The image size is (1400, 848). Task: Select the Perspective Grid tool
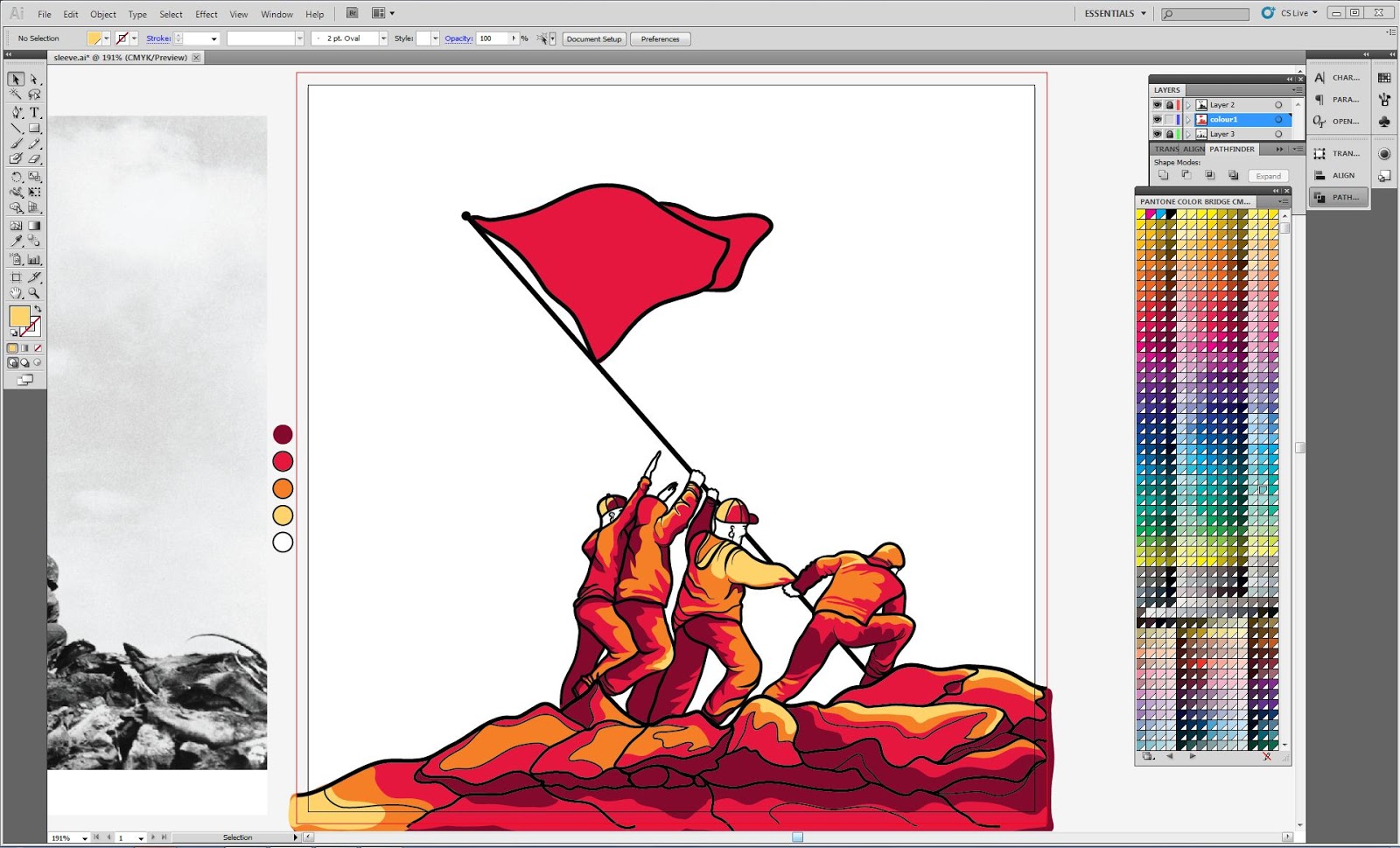click(x=34, y=207)
